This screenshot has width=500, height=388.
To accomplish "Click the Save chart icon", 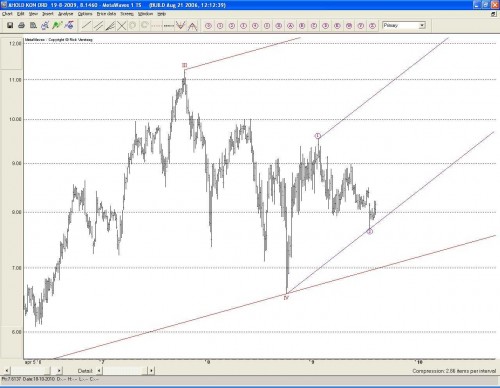I will 10,25.
